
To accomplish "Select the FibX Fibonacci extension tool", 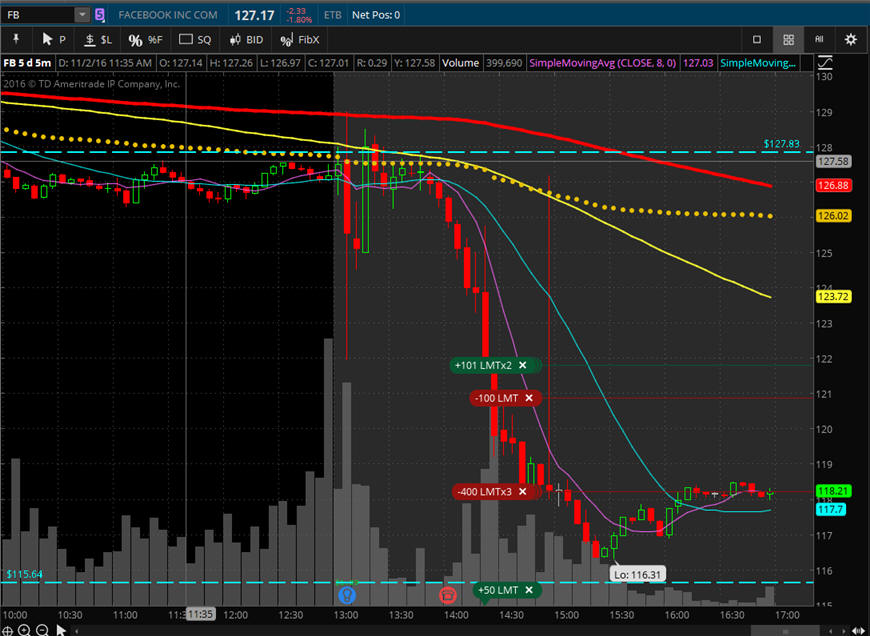I will coord(300,39).
